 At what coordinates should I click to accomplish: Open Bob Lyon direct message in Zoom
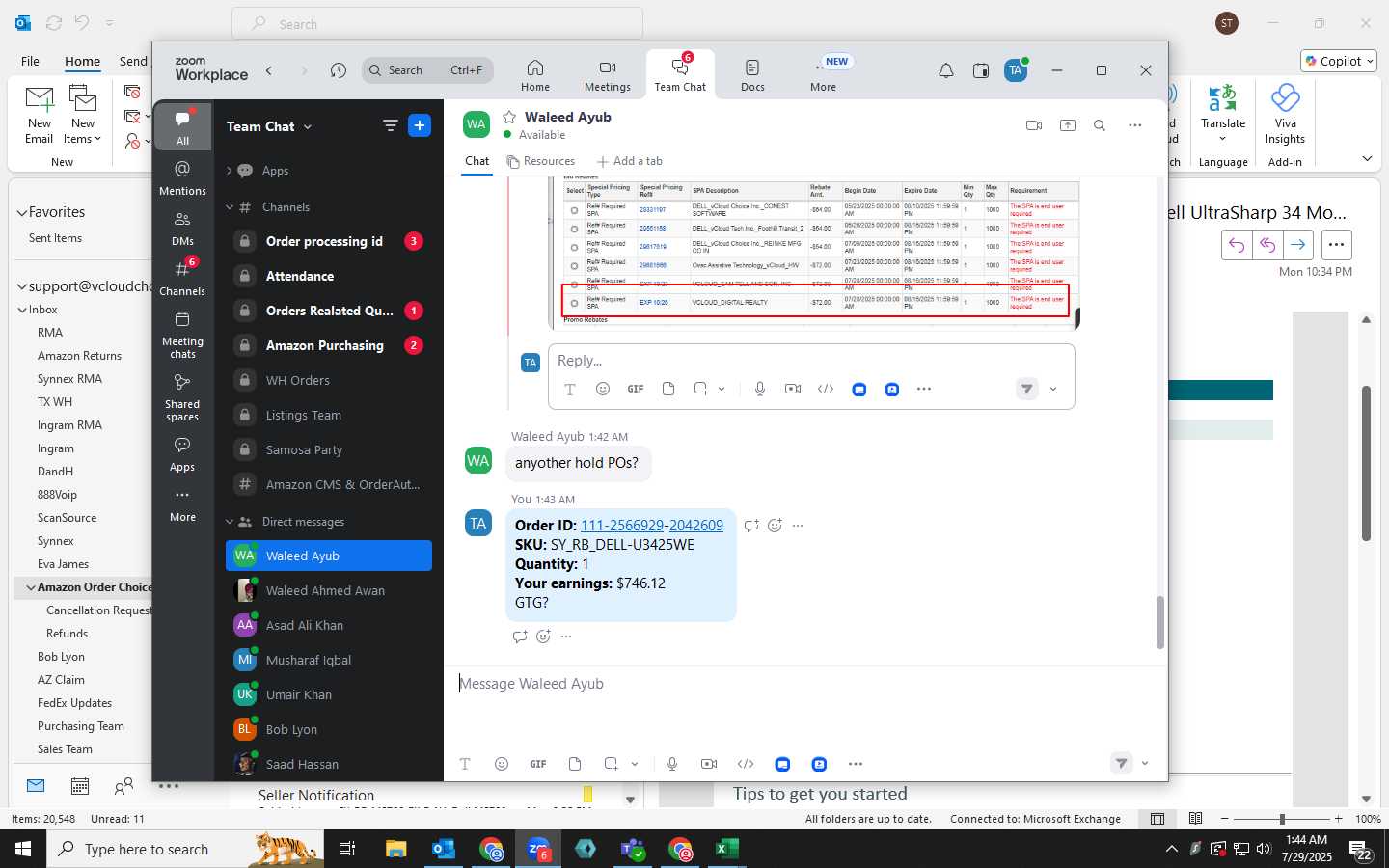coord(329,729)
